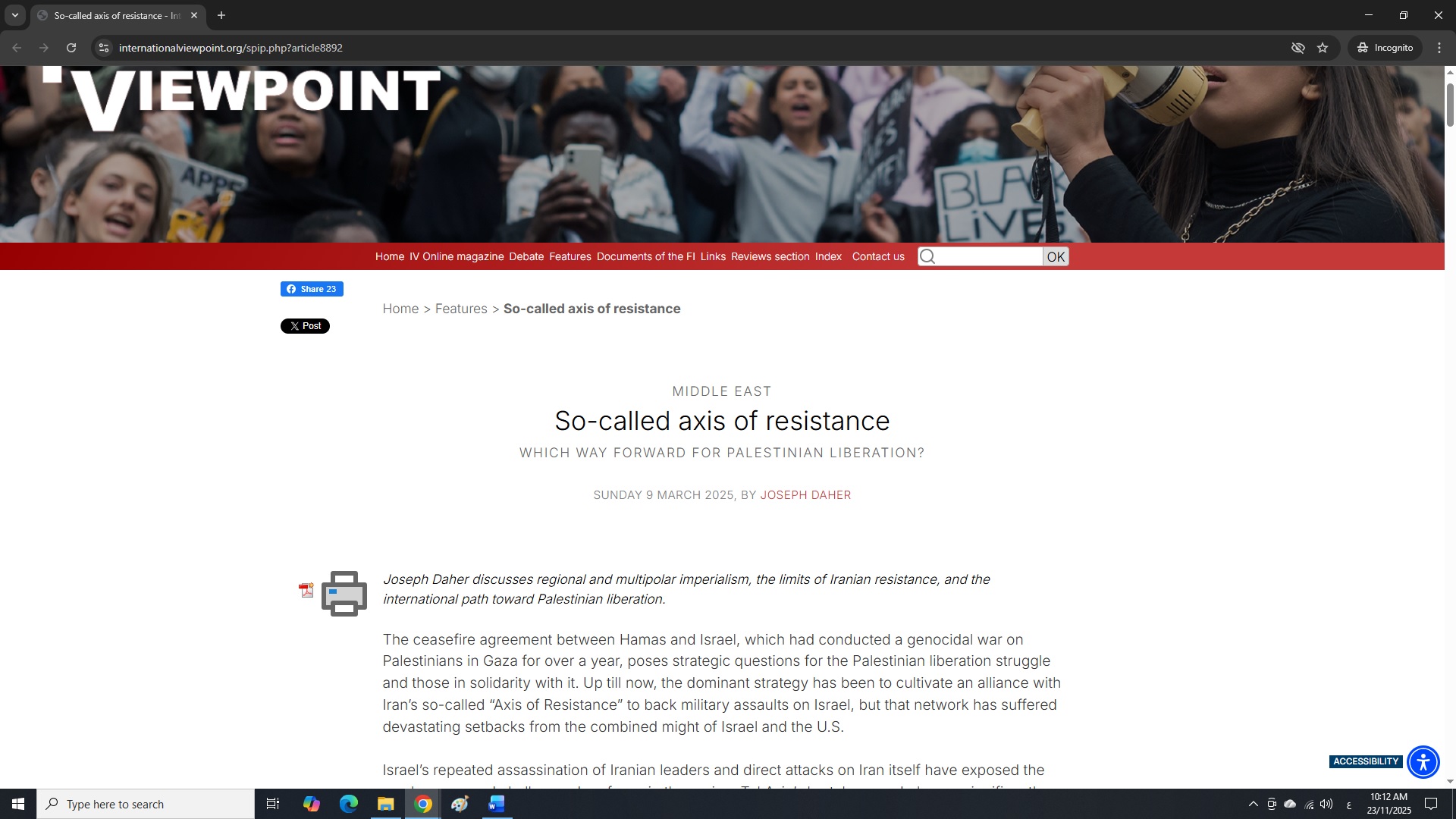
Task: Go to the Reviews section menu item
Action: click(770, 256)
